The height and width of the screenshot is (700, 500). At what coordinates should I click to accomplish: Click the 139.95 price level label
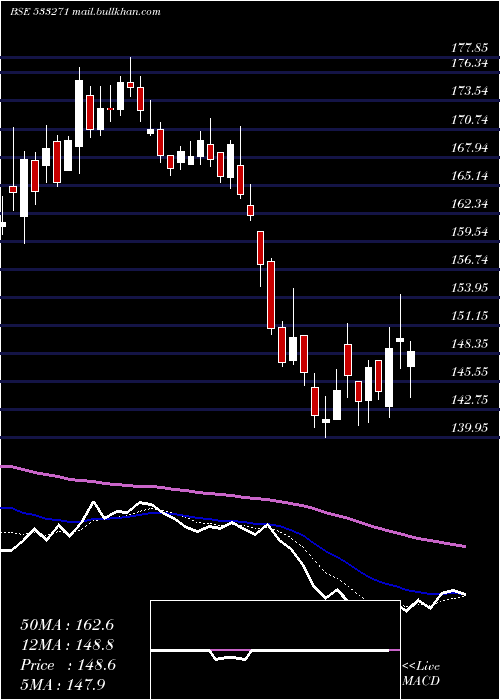[470, 428]
